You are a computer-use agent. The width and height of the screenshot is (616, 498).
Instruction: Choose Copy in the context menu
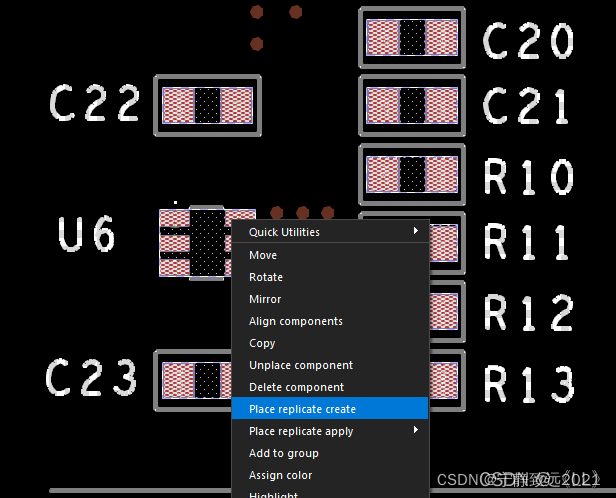tap(262, 343)
